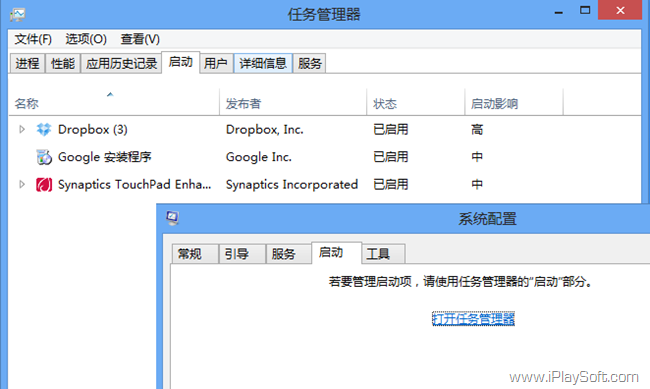Open the 查看(V) menu
This screenshot has width=650, height=389.
(x=140, y=39)
